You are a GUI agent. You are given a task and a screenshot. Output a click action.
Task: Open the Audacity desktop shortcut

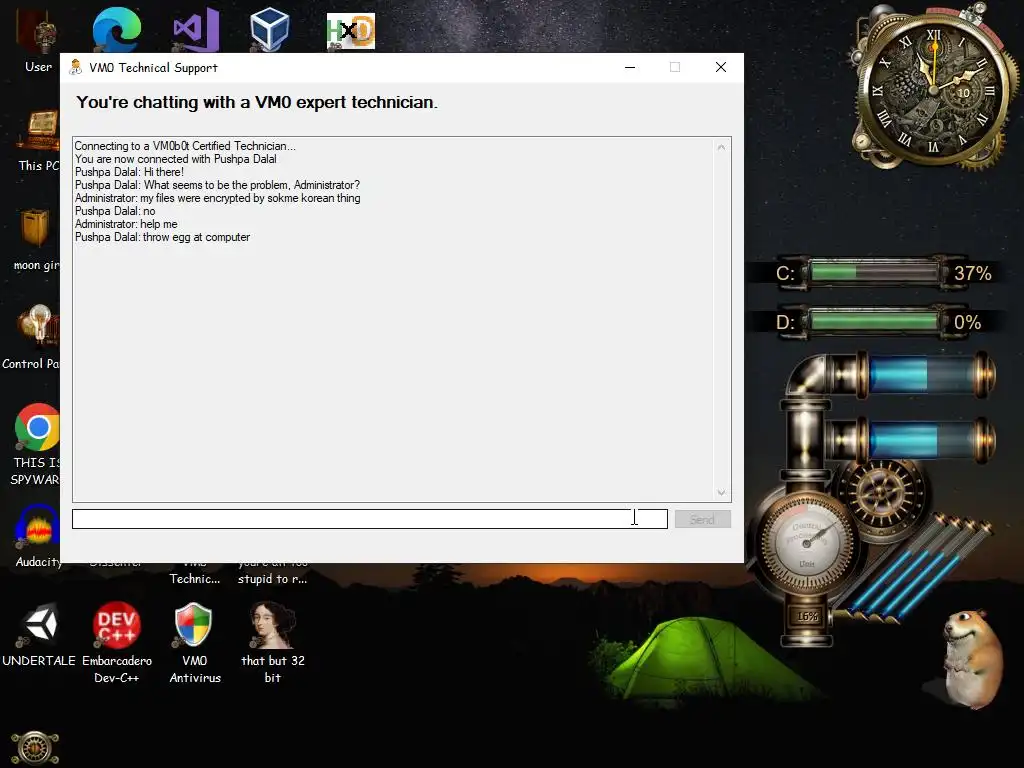point(37,536)
